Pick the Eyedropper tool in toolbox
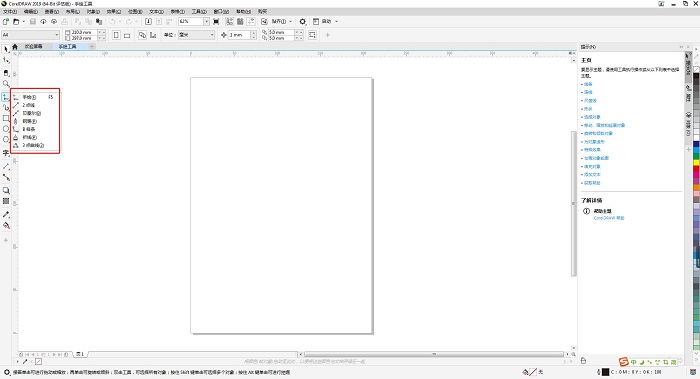 coord(6,215)
